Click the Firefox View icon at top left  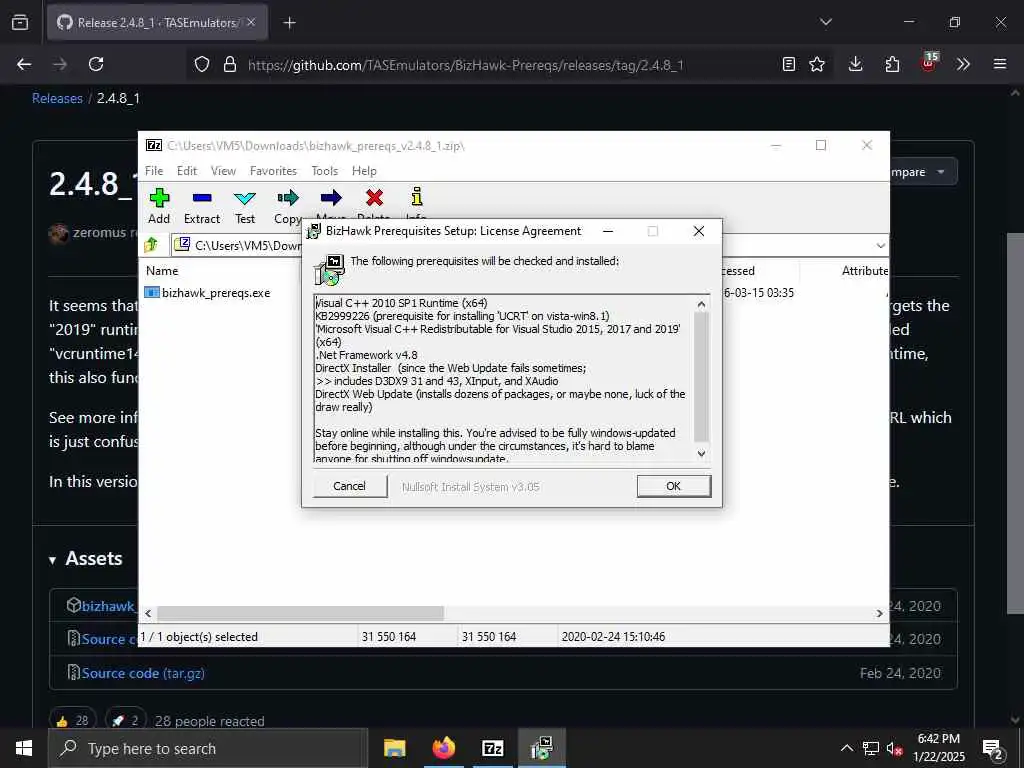20,22
